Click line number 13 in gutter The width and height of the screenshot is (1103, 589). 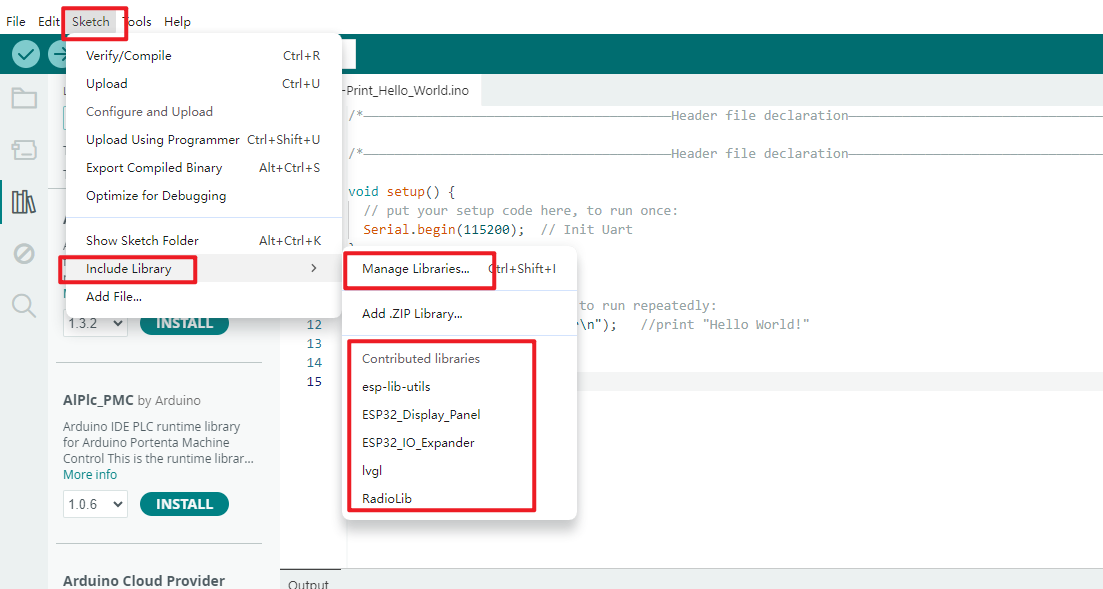tap(314, 343)
